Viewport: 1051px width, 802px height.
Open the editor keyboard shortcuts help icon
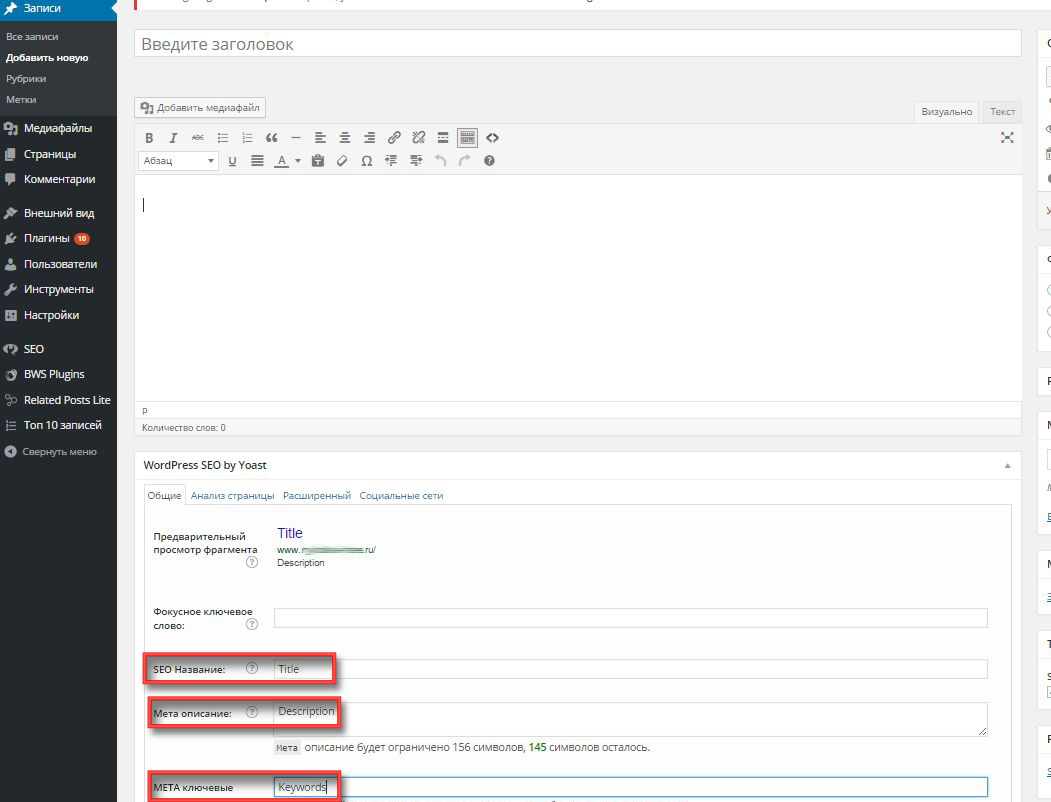click(x=489, y=161)
